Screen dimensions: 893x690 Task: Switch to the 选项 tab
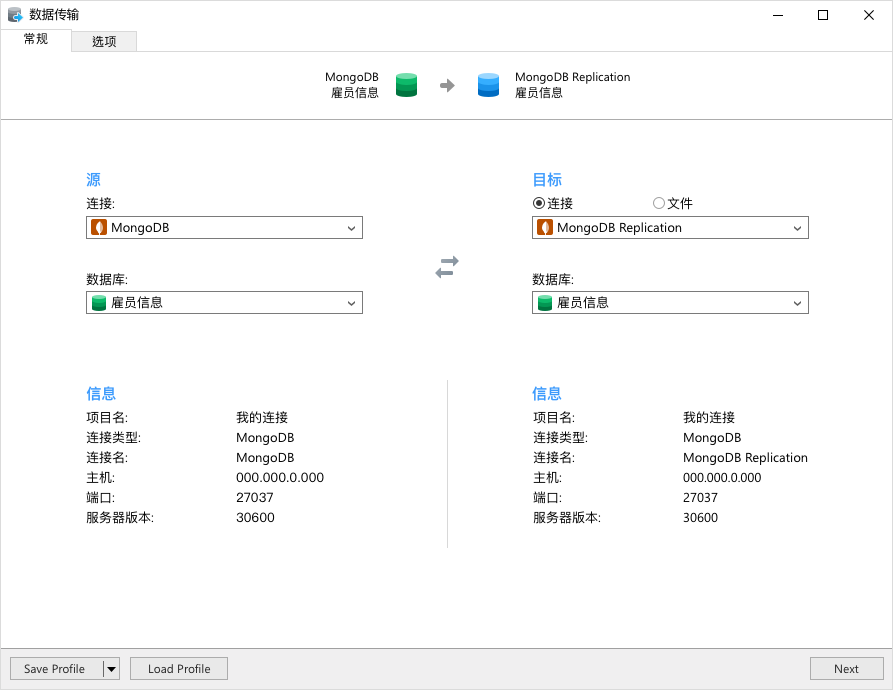pyautogui.click(x=104, y=42)
